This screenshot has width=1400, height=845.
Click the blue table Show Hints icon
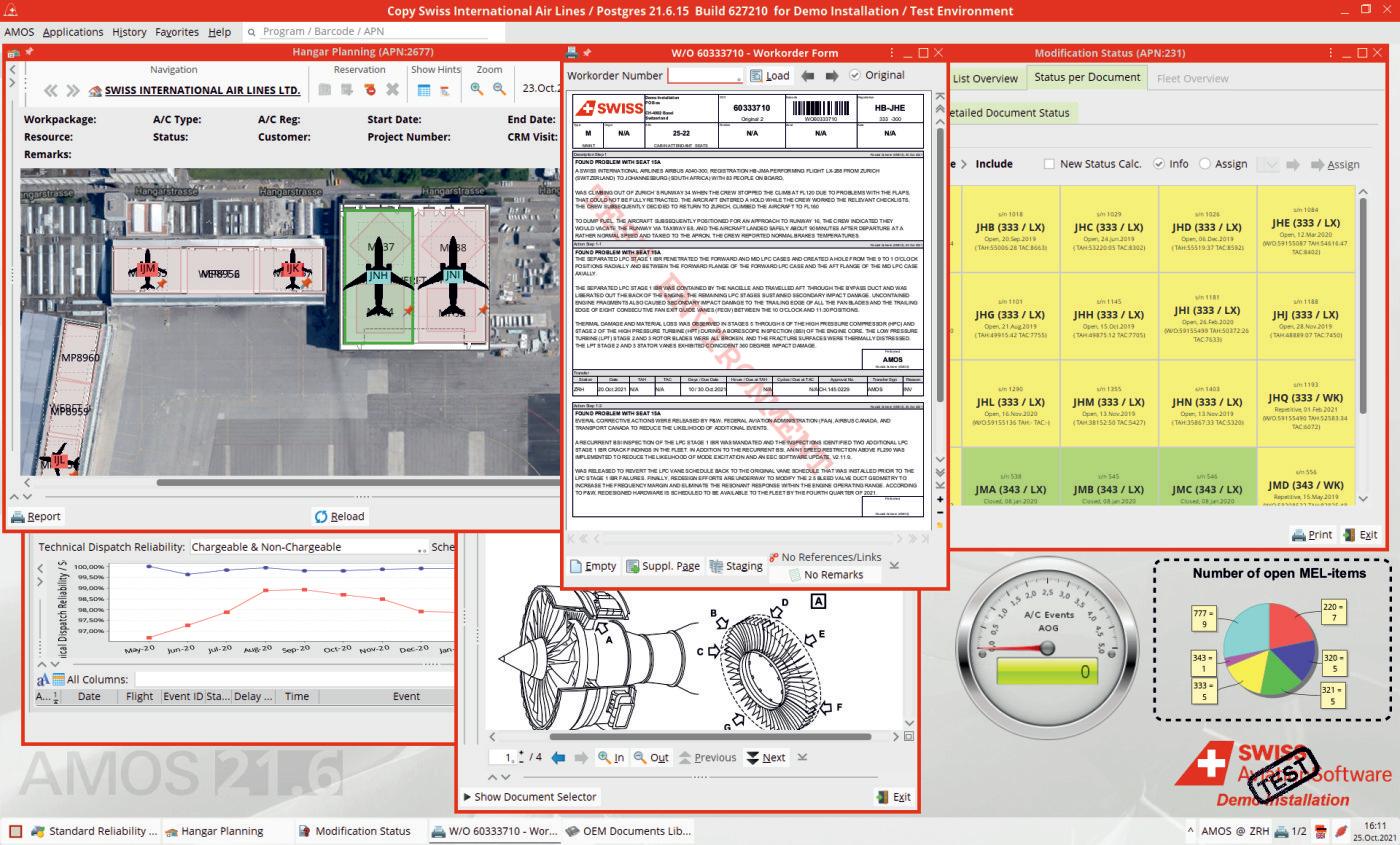tap(424, 89)
